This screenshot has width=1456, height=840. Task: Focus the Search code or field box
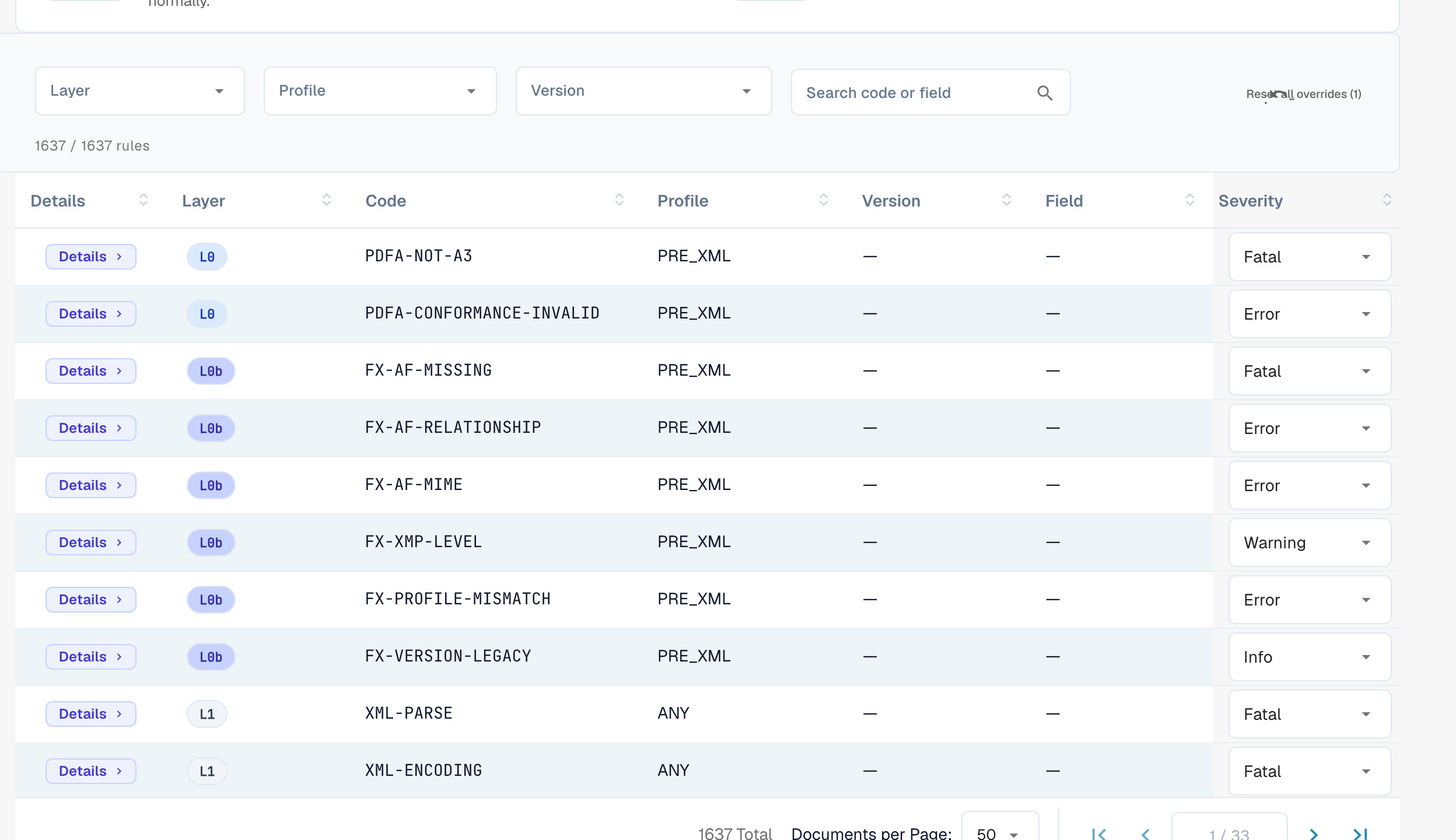coord(930,93)
